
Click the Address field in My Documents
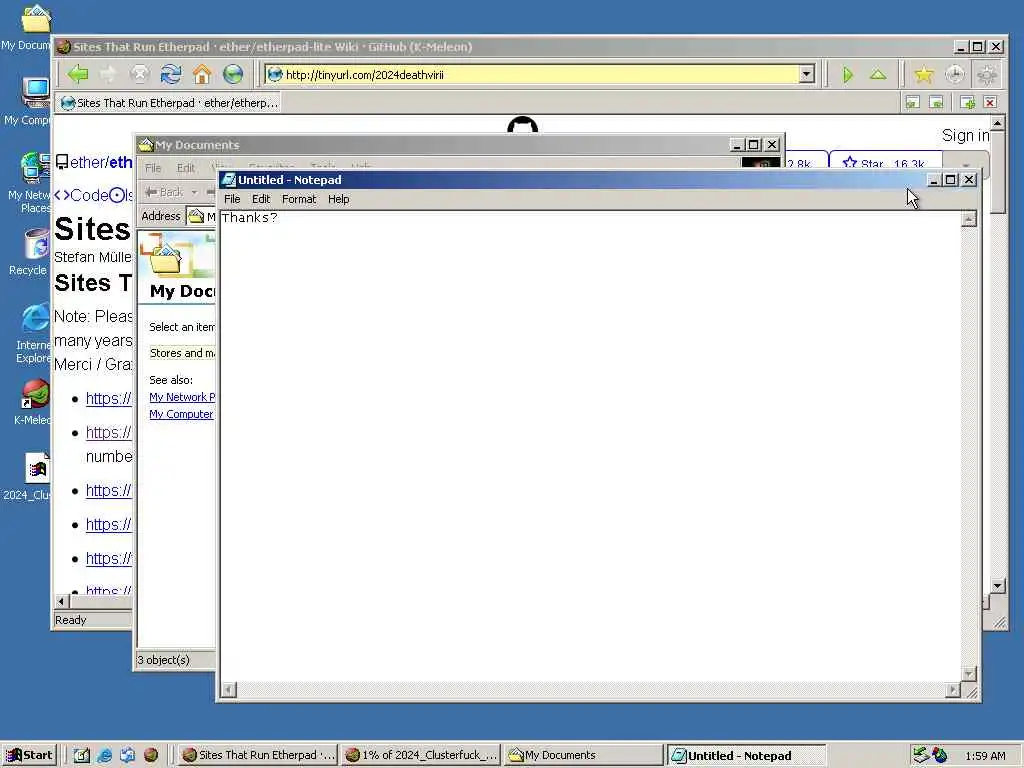(x=201, y=216)
